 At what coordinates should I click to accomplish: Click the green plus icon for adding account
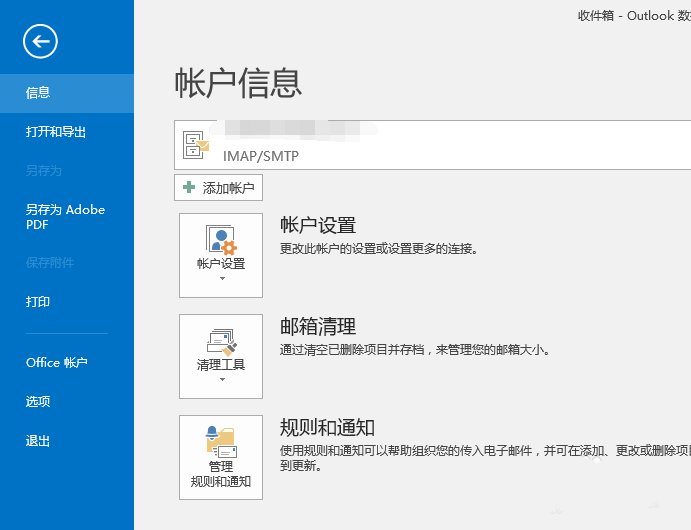(x=189, y=187)
